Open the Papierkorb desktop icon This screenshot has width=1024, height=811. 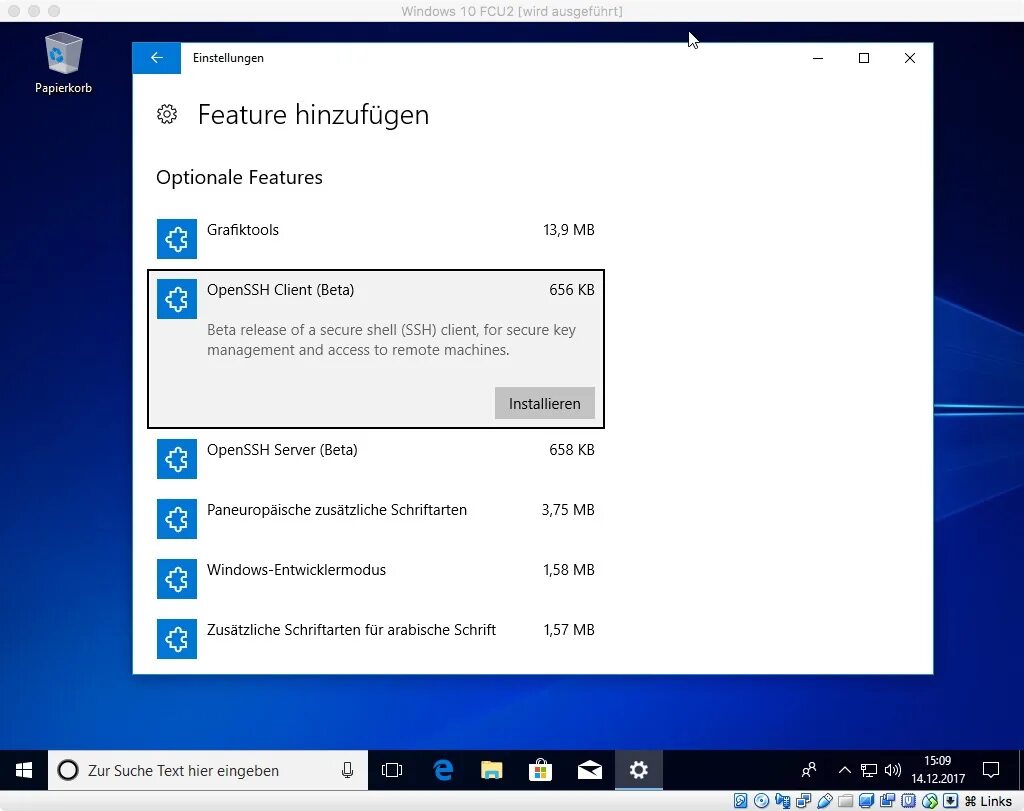click(63, 63)
